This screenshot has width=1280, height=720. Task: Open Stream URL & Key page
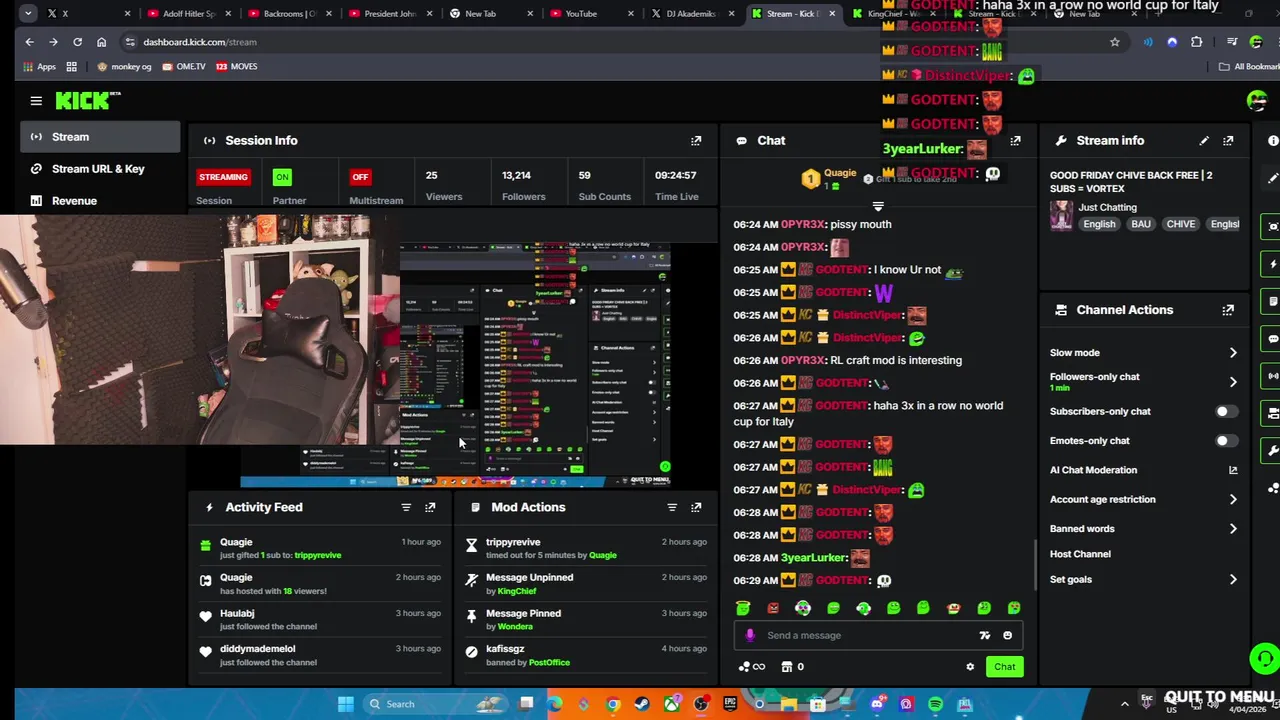click(x=100, y=169)
